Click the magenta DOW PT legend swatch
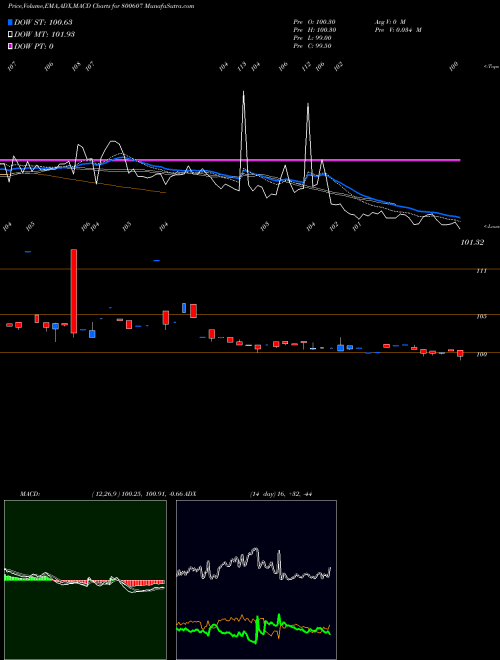 click(10, 46)
